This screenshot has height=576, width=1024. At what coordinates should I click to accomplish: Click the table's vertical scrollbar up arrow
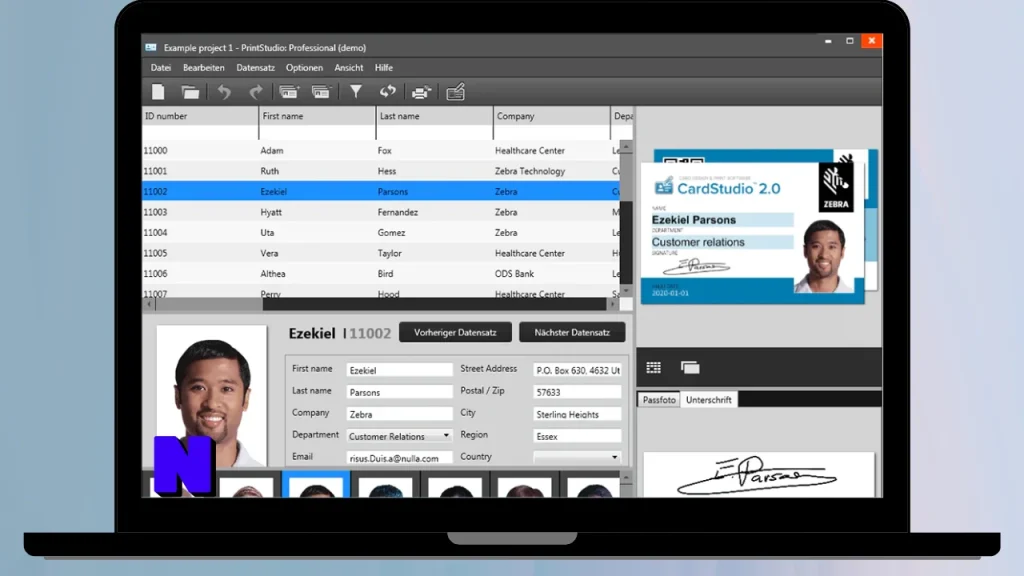pyautogui.click(x=626, y=147)
